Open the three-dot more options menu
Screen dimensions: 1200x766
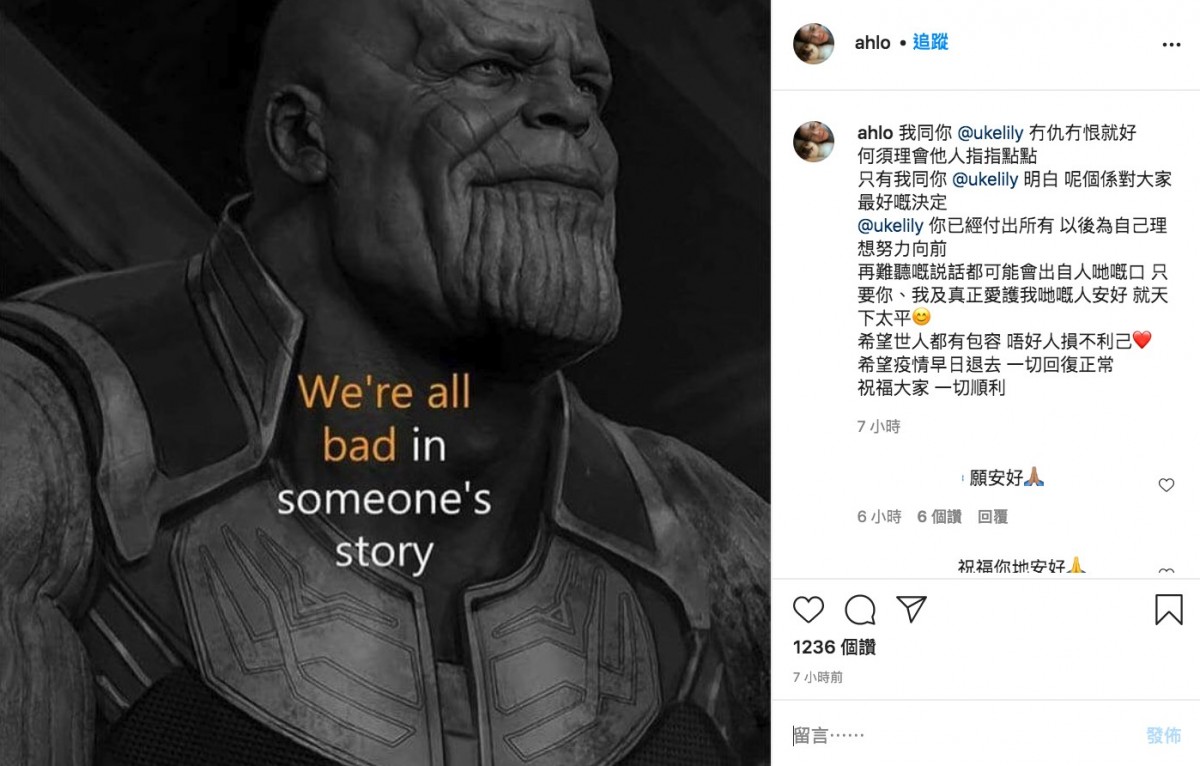point(1171,44)
